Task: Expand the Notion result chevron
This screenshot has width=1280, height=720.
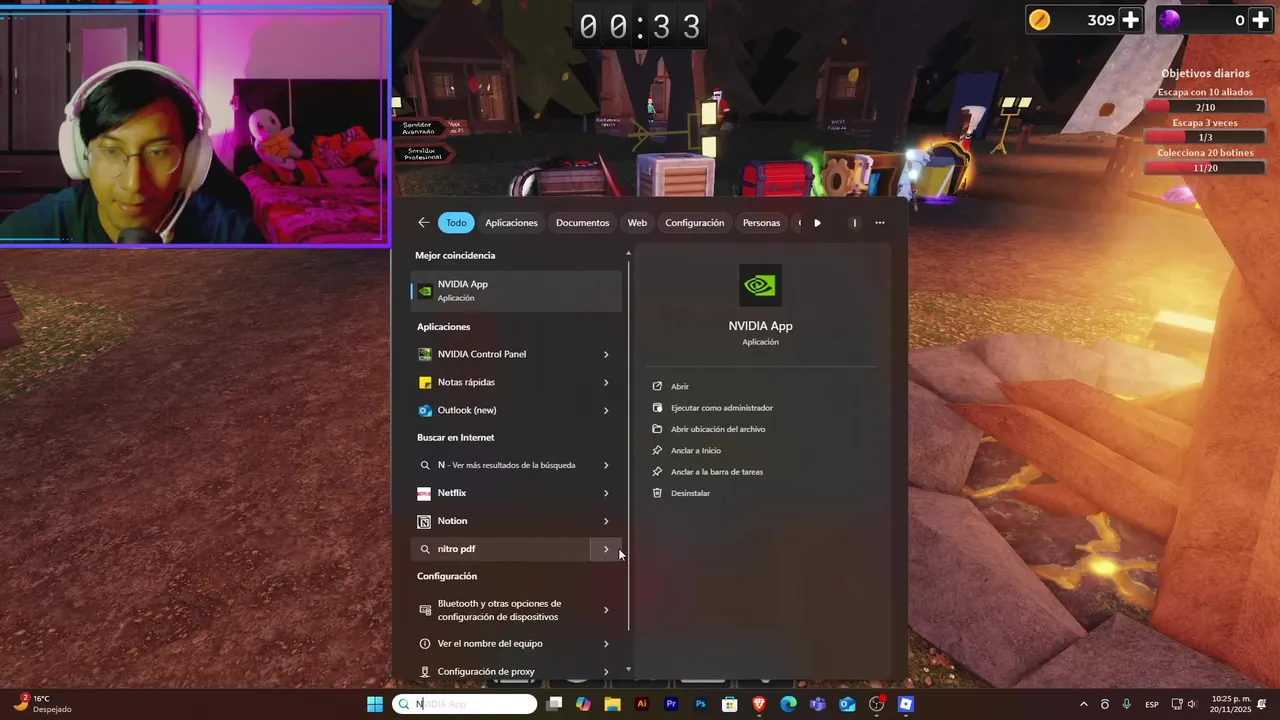Action: click(606, 521)
